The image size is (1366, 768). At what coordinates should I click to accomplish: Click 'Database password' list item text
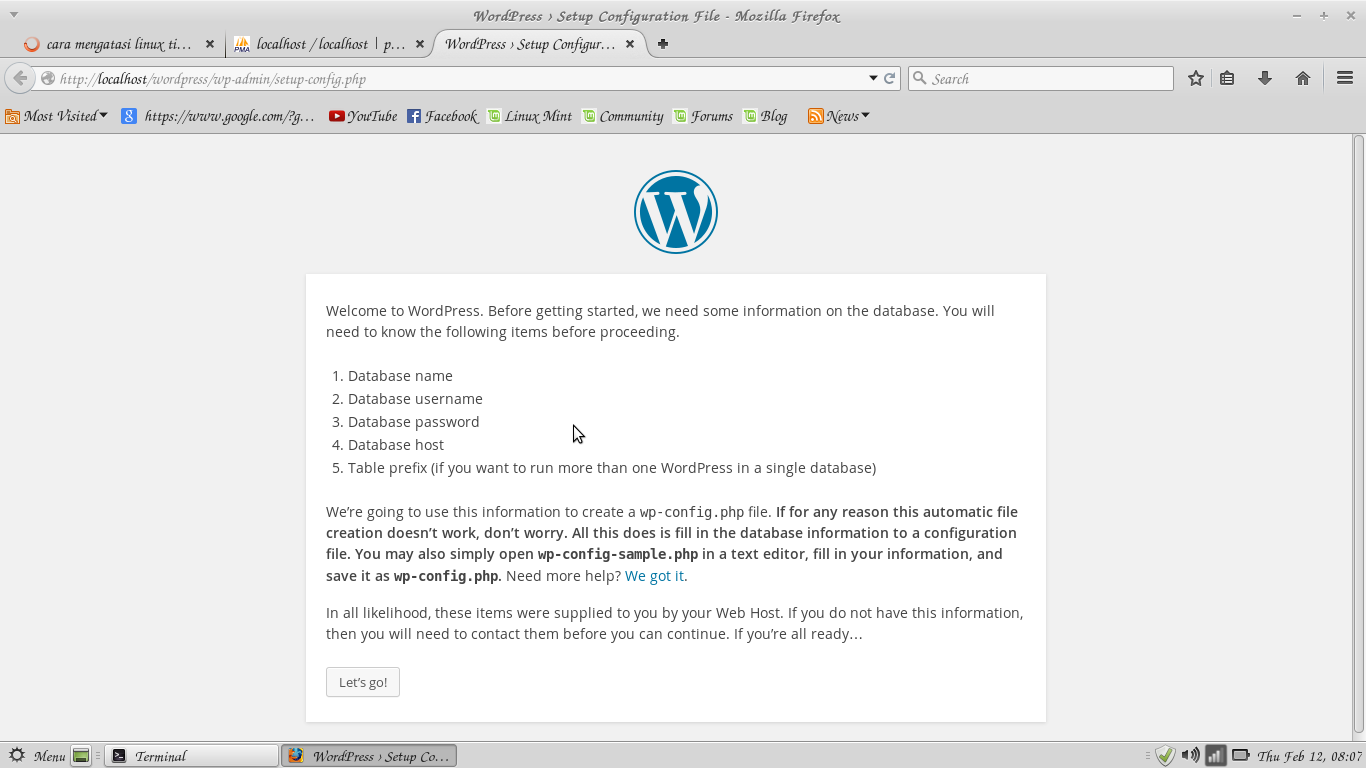click(413, 422)
